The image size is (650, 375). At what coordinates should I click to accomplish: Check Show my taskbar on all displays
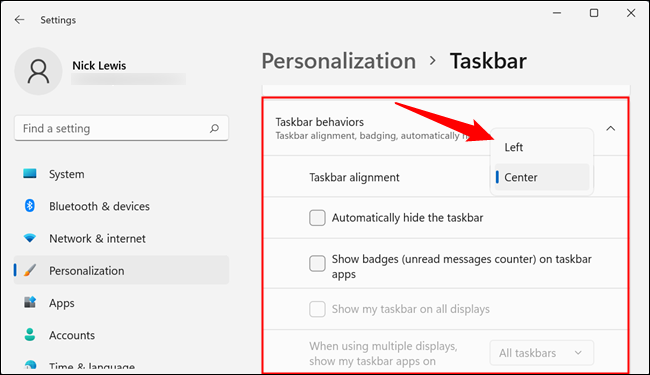(x=317, y=309)
